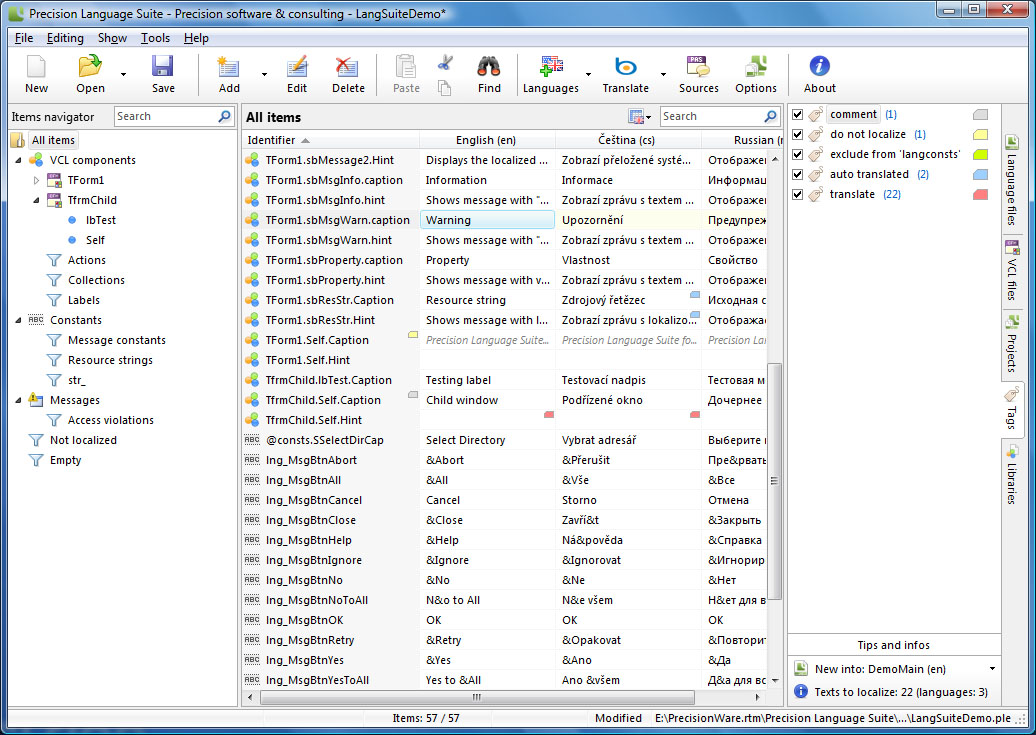Toggle the auto translated checkbox

[x=797, y=174]
